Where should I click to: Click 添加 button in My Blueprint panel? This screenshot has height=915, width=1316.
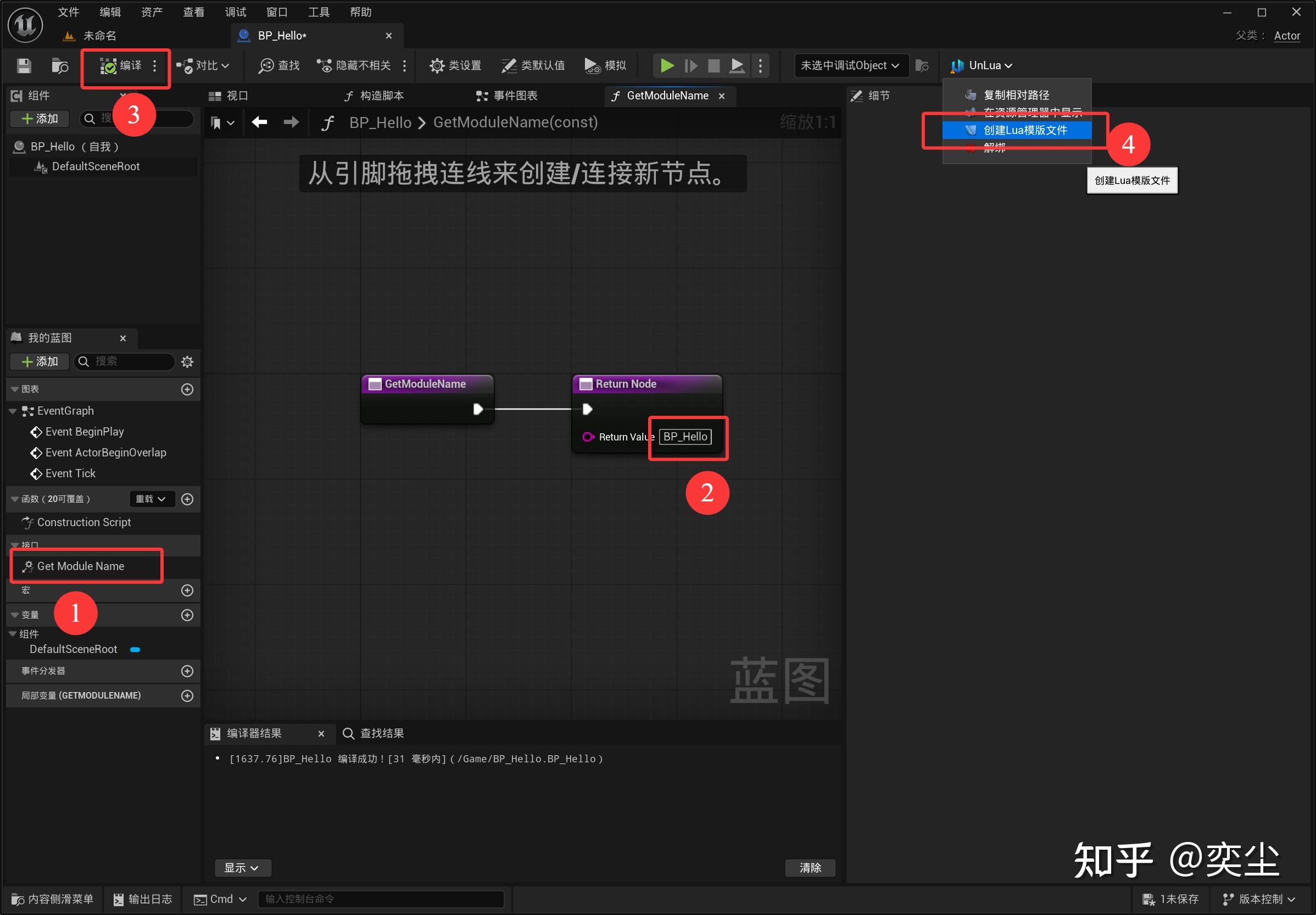click(x=40, y=362)
